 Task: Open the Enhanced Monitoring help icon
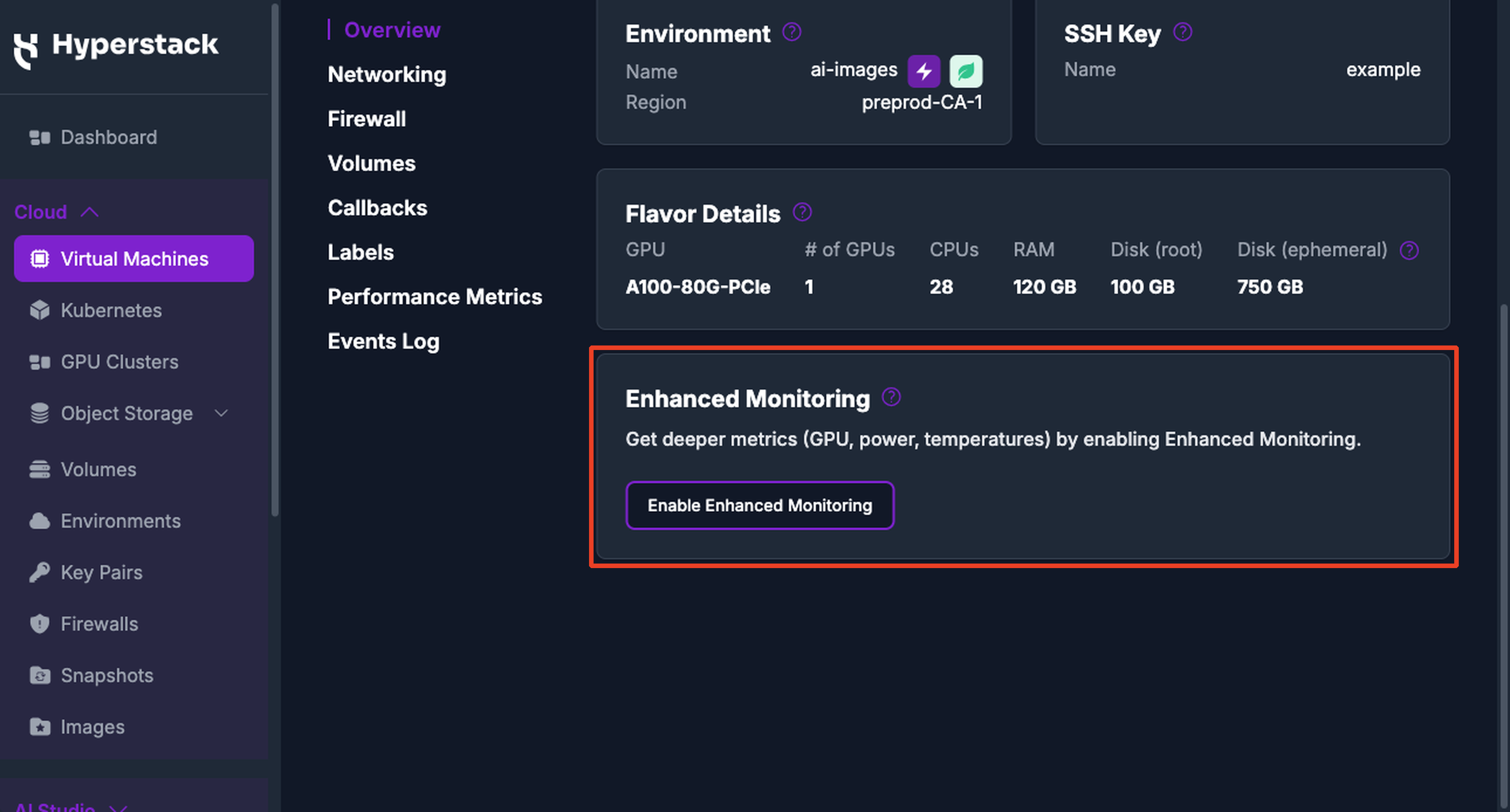(x=891, y=398)
